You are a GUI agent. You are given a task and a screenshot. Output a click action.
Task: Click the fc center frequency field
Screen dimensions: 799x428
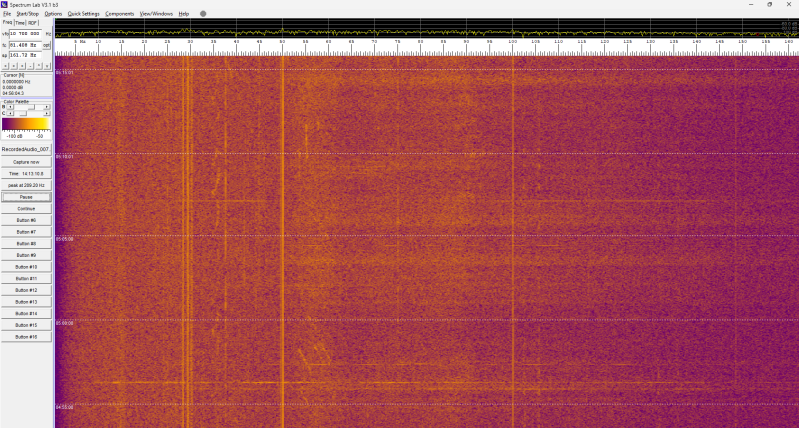pyautogui.click(x=25, y=45)
